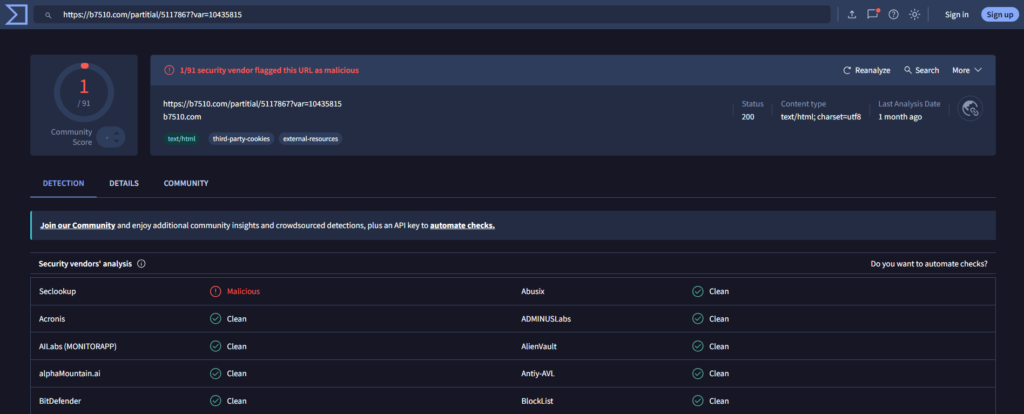The image size is (1024, 414).
Task: Click the 1 month ago analysis date
Action: [900, 117]
